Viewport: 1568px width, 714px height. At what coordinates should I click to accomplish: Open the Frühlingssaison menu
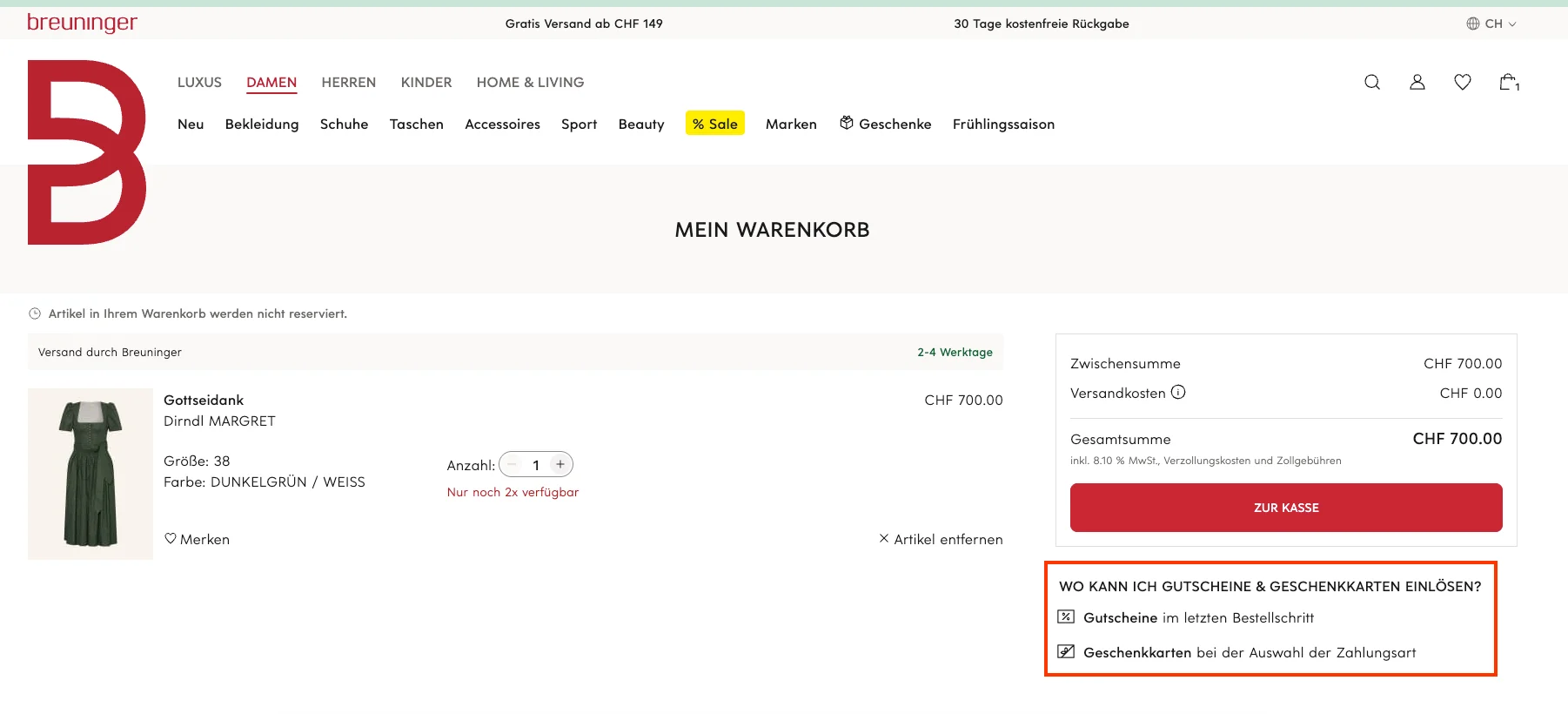(x=1003, y=124)
